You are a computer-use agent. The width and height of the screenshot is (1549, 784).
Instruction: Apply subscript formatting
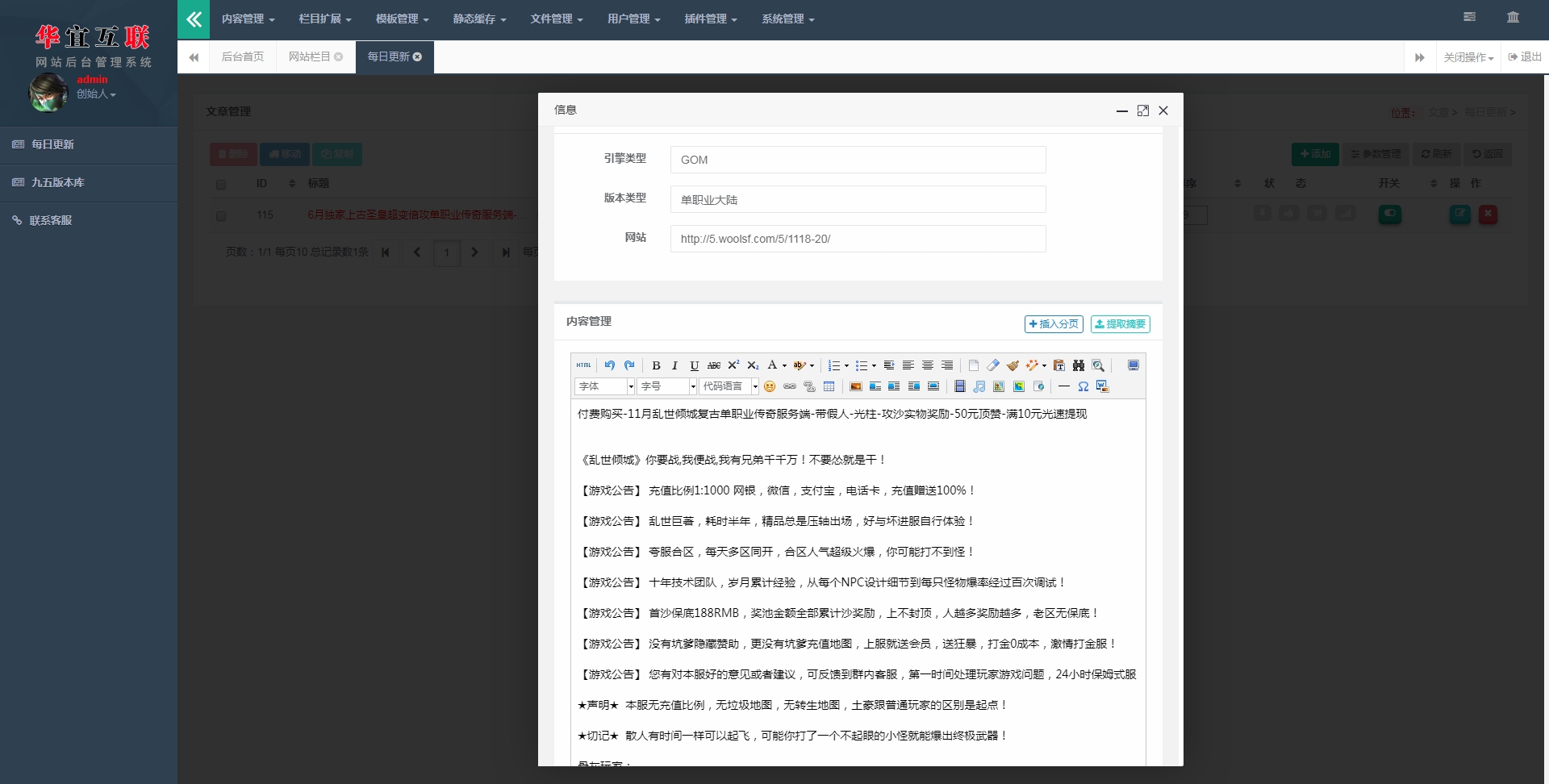753,365
